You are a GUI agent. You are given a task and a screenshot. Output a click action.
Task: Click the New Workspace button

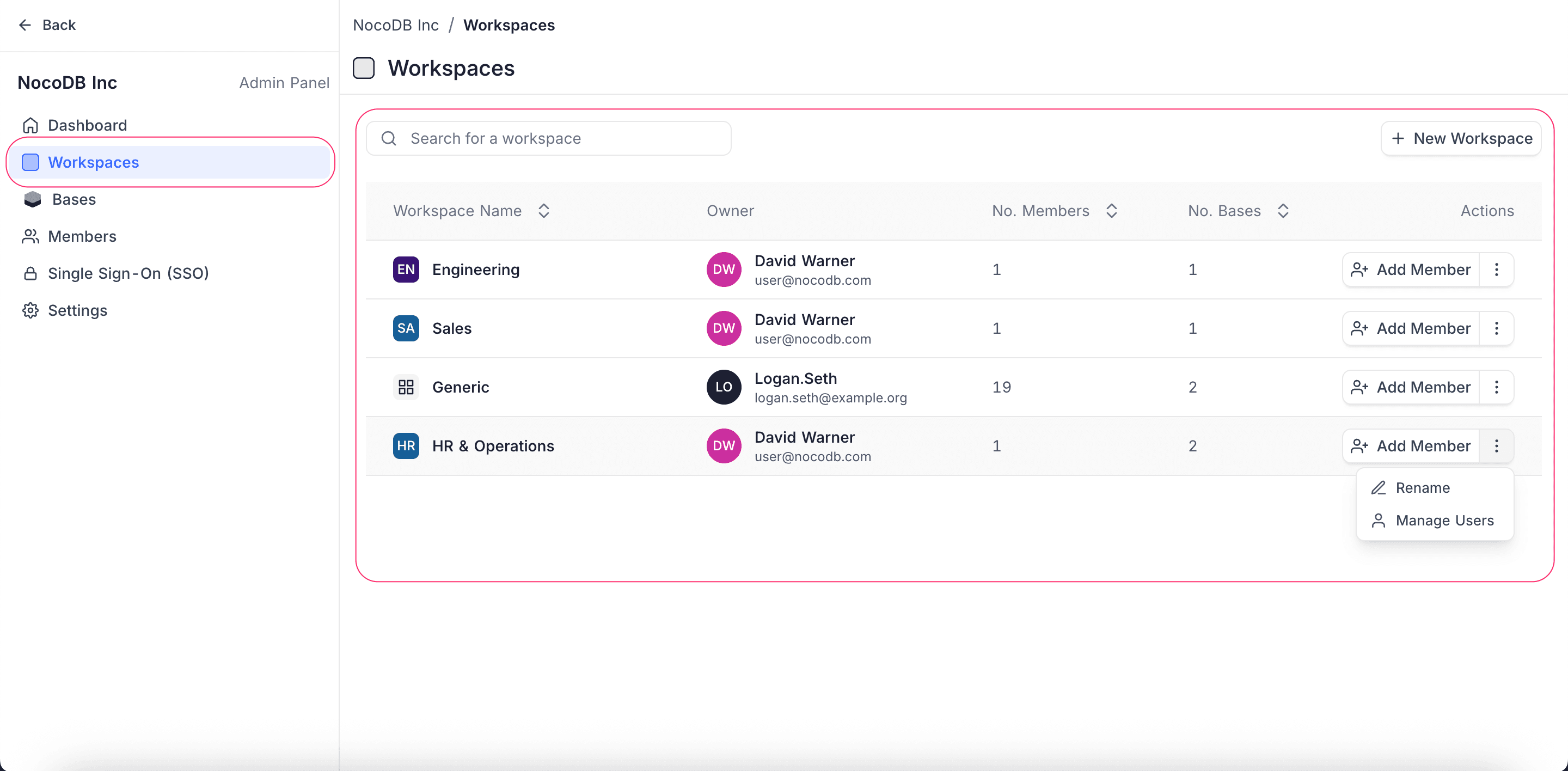1461,139
